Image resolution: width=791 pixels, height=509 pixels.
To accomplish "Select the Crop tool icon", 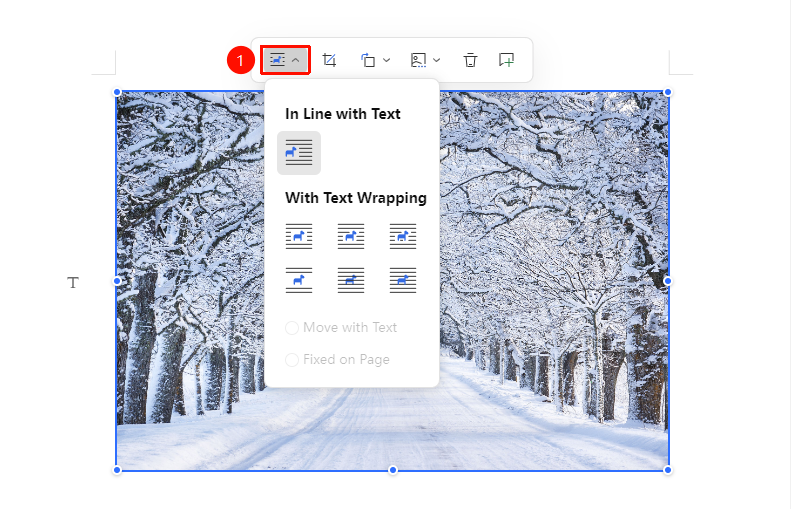I will [x=329, y=60].
